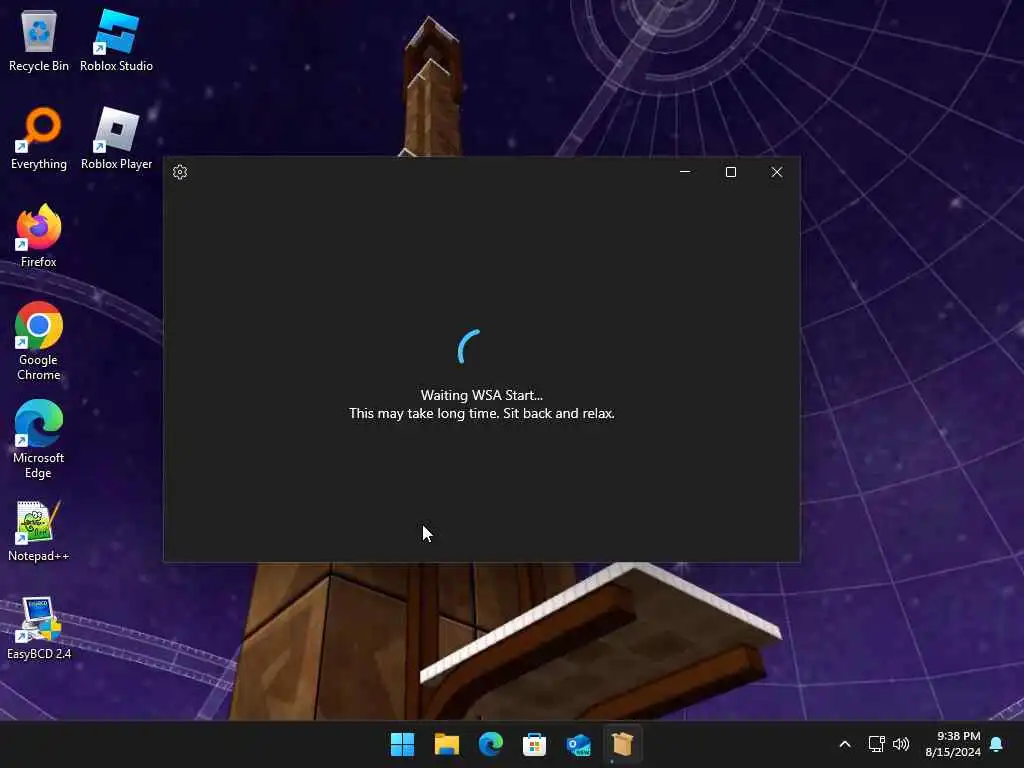Viewport: 1024px width, 768px height.
Task: Open the volume tray icon
Action: click(x=901, y=744)
